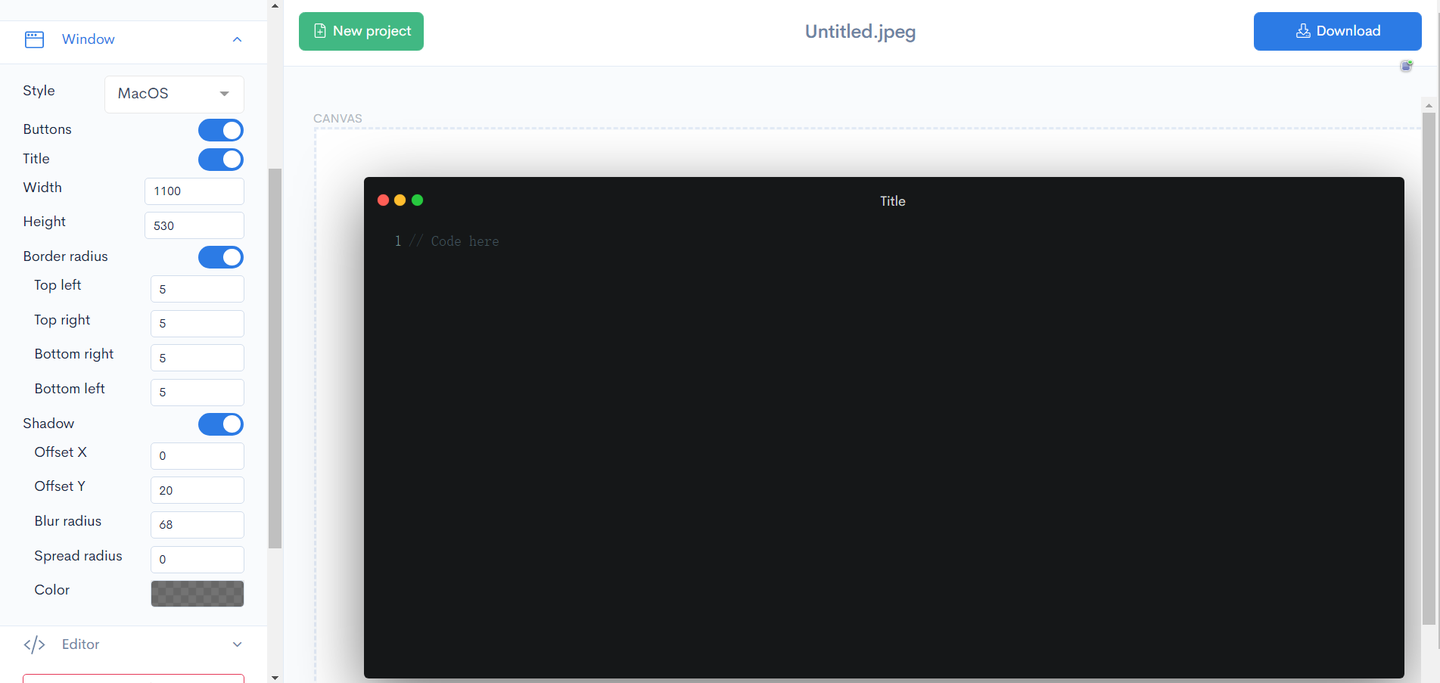
Task: Click the red close circle on the mock window
Action: coord(383,200)
